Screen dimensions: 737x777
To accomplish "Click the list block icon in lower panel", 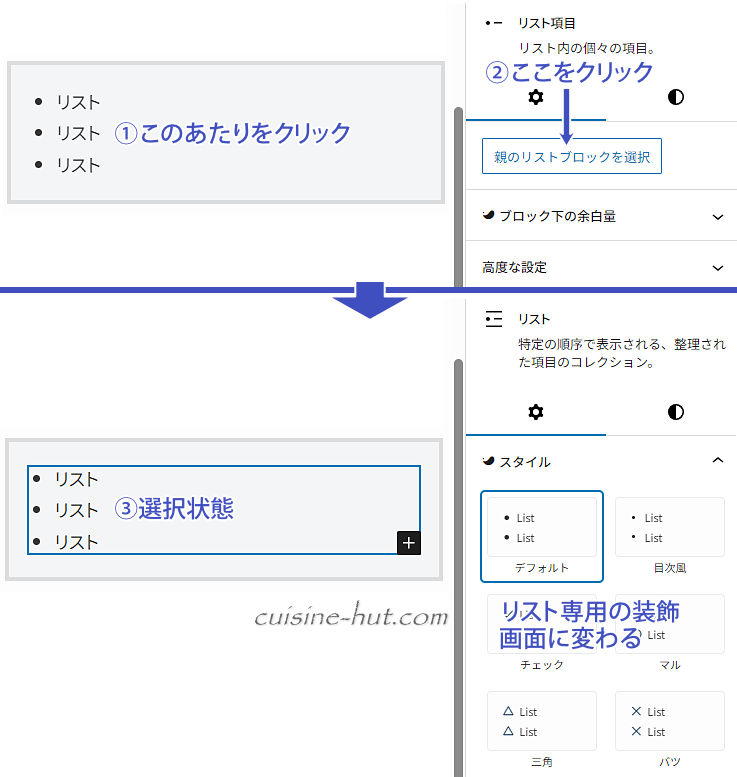I will pos(494,319).
